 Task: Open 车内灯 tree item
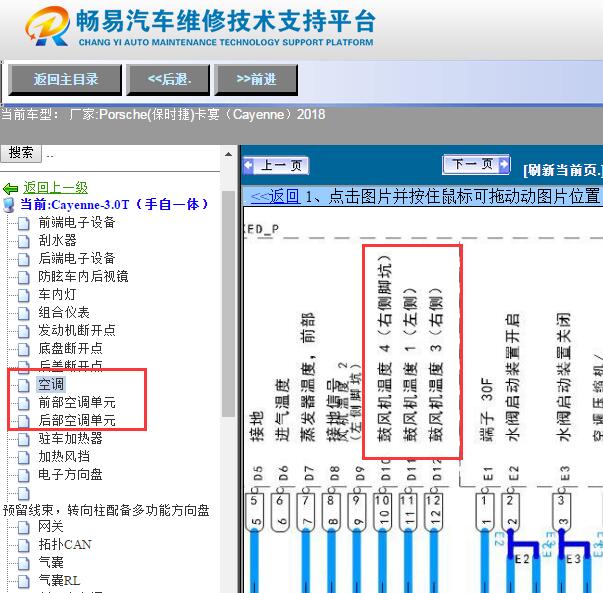coord(57,295)
